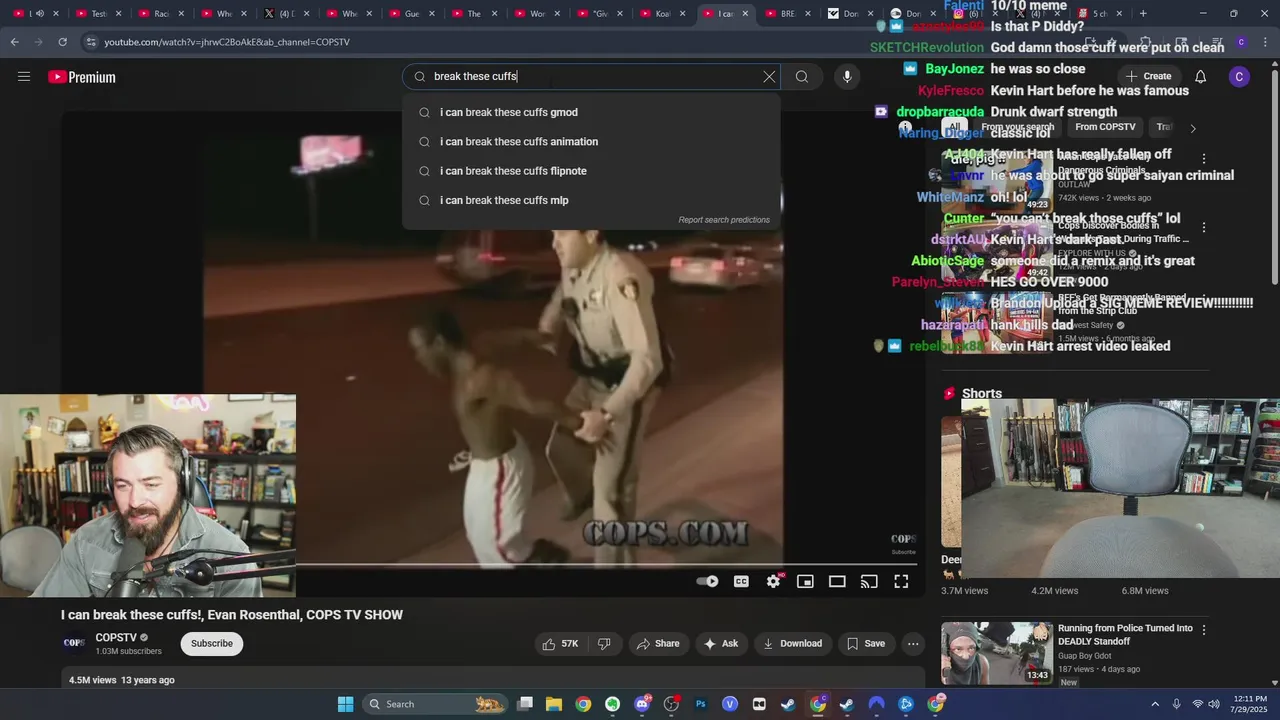Enter full screen video mode

(901, 581)
